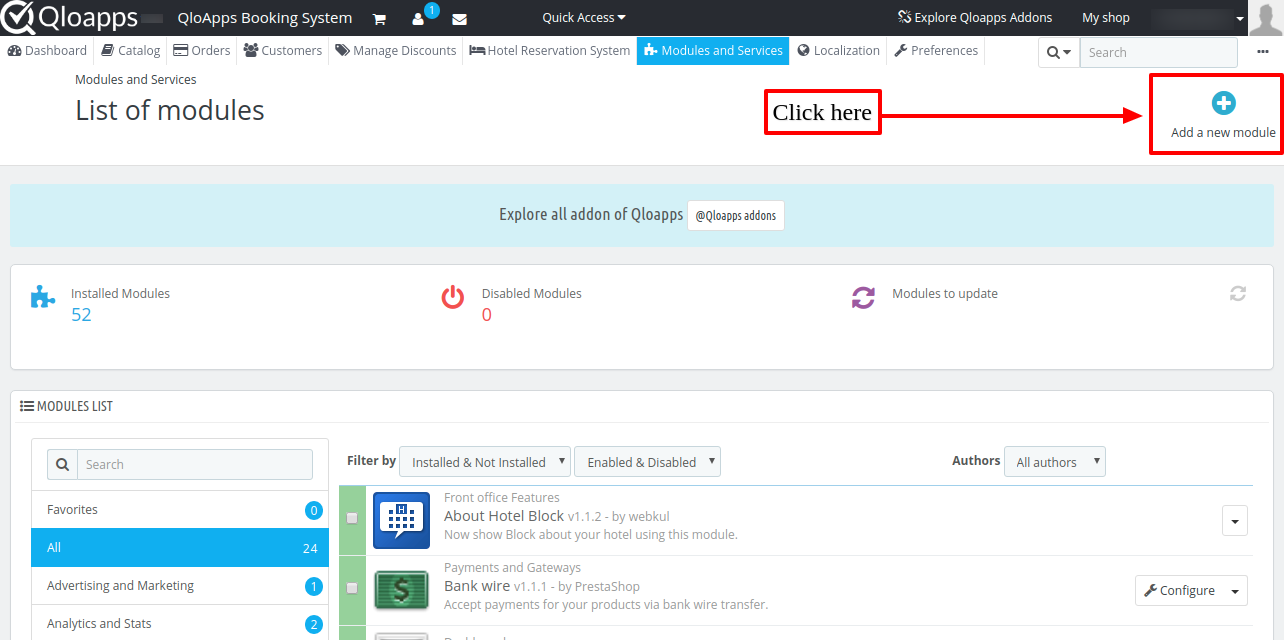Open the Manage Discounts menu
The height and width of the screenshot is (640, 1284).
396,50
